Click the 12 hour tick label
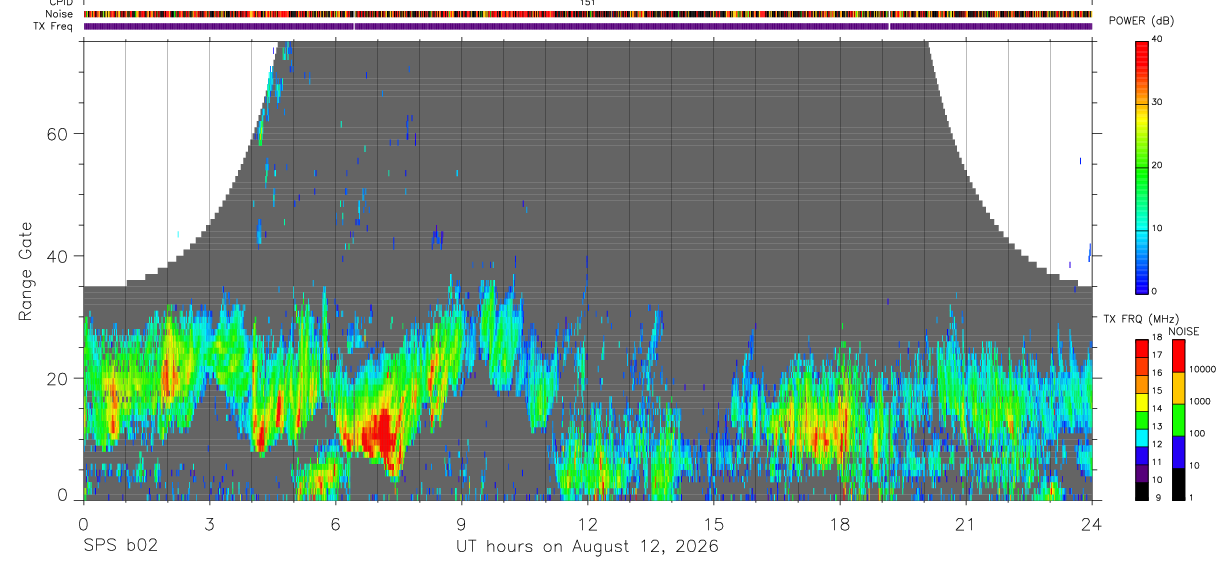The width and height of the screenshot is (1228, 567). [x=588, y=524]
